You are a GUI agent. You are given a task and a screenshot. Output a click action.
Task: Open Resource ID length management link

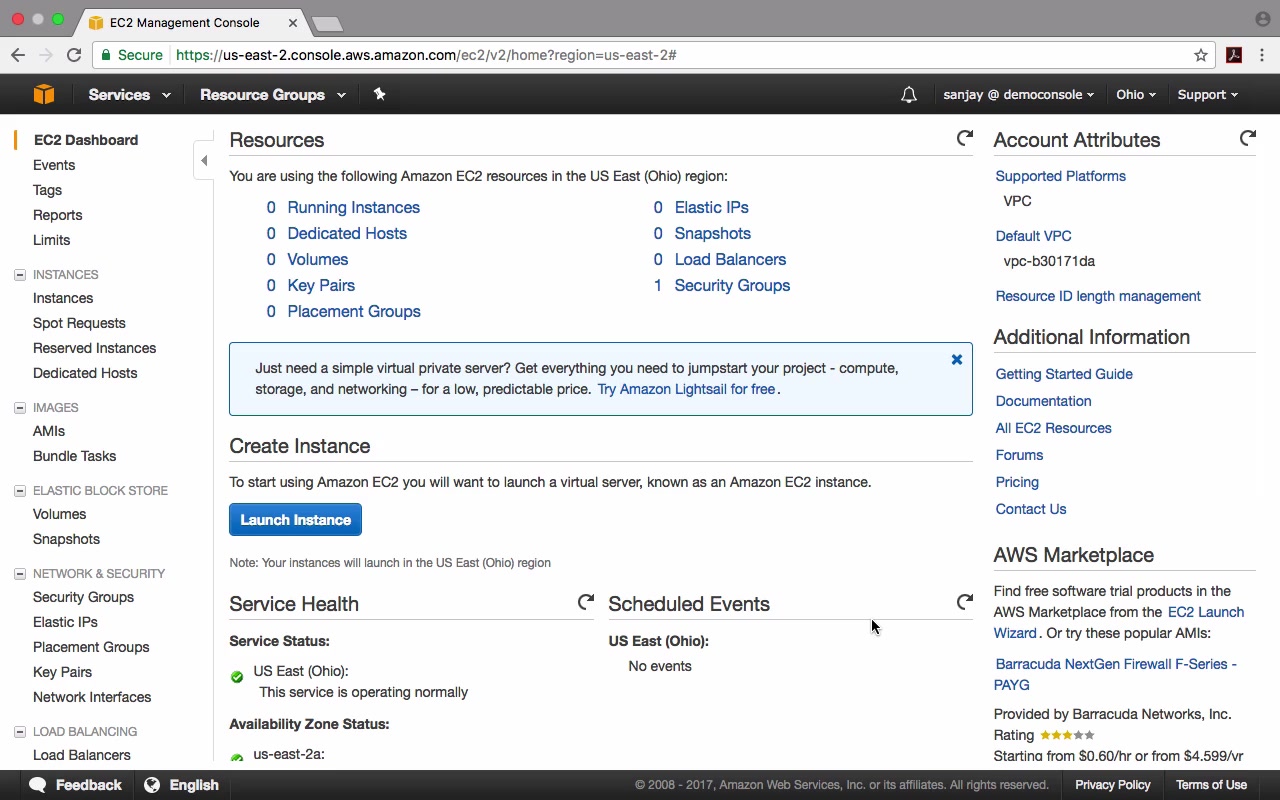coord(1098,296)
